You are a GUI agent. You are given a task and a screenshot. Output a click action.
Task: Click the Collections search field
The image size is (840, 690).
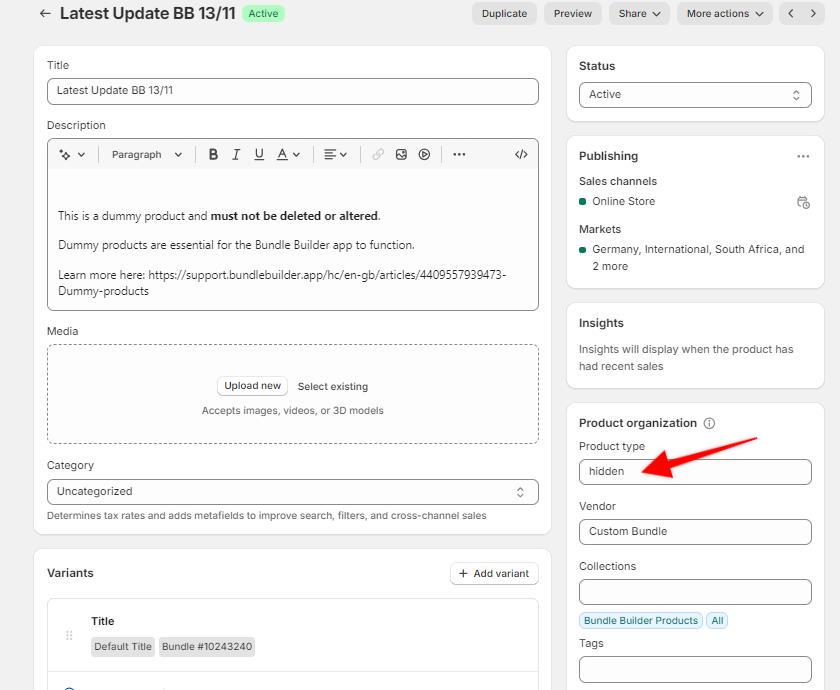click(x=695, y=592)
